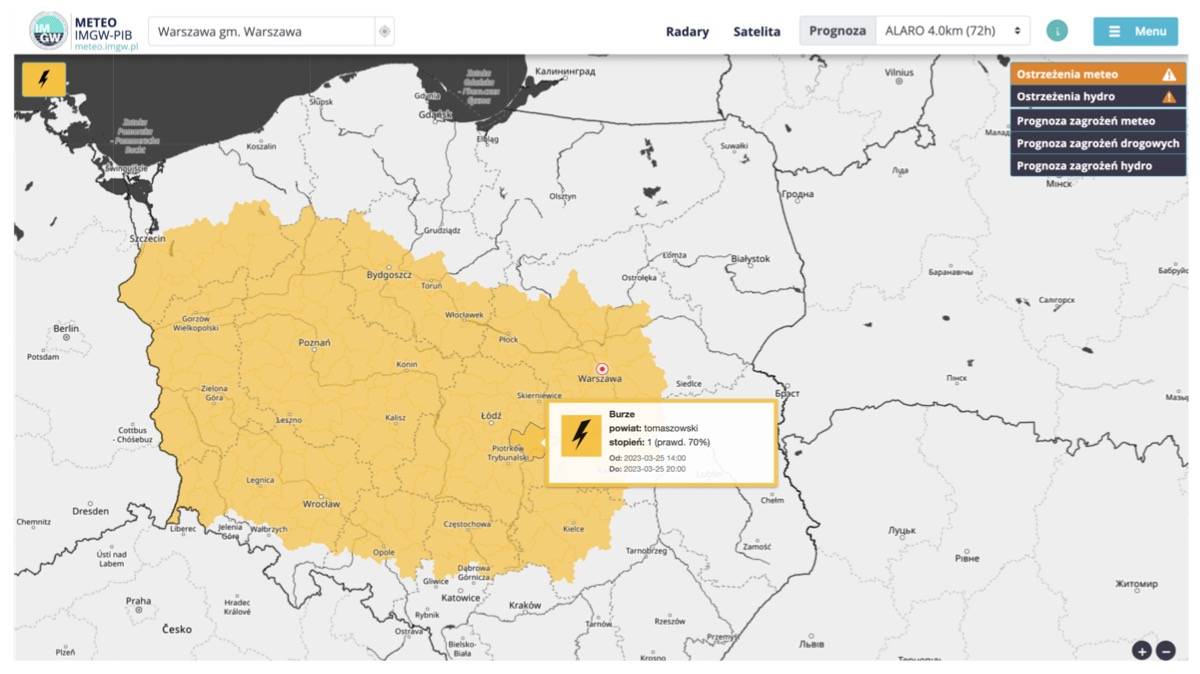Open the meteo.imgw.pl link

tap(106, 47)
